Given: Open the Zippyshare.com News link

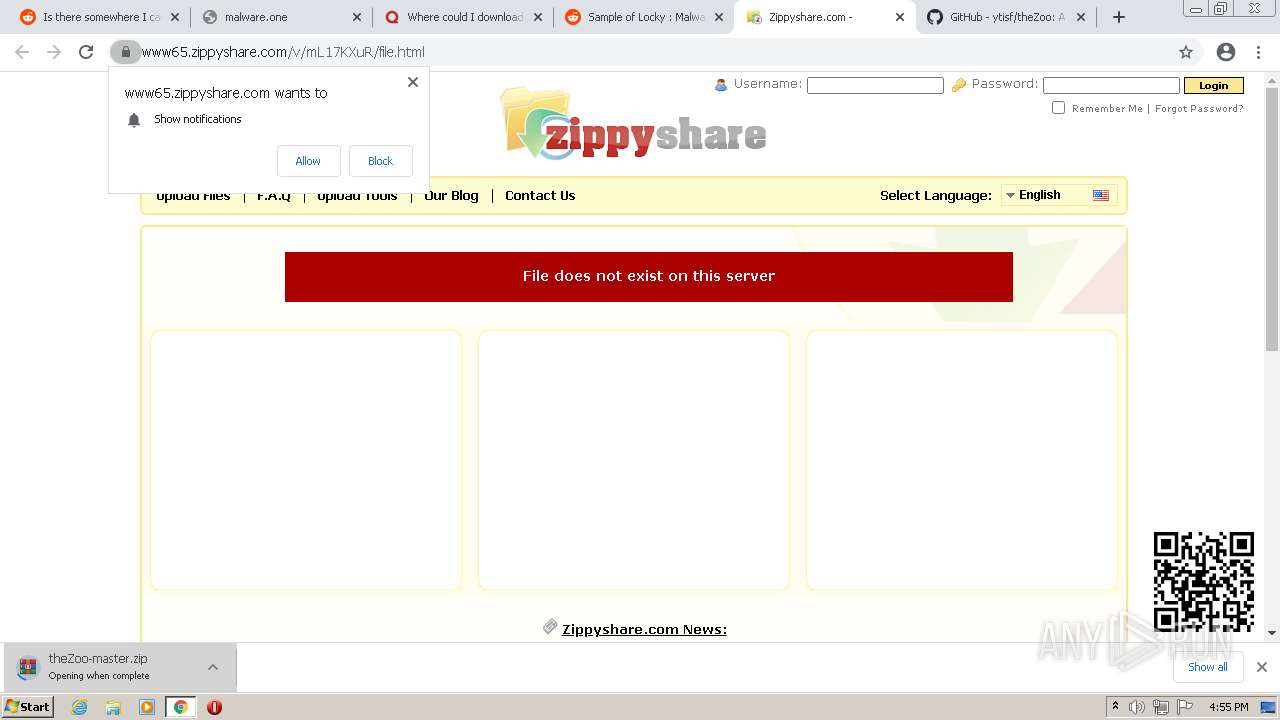Looking at the screenshot, I should click(644, 629).
